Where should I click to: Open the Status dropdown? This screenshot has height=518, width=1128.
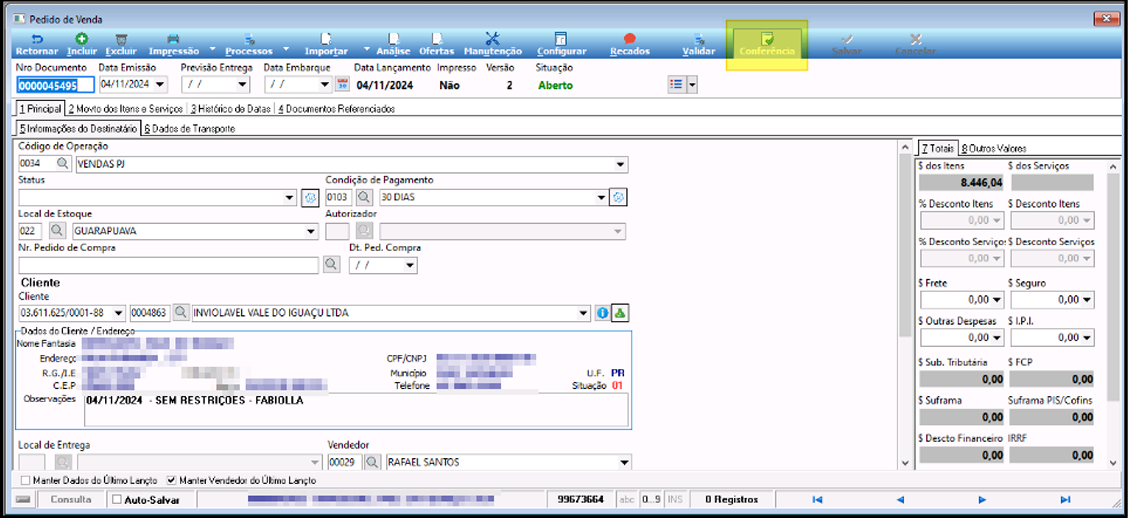pyautogui.click(x=290, y=197)
